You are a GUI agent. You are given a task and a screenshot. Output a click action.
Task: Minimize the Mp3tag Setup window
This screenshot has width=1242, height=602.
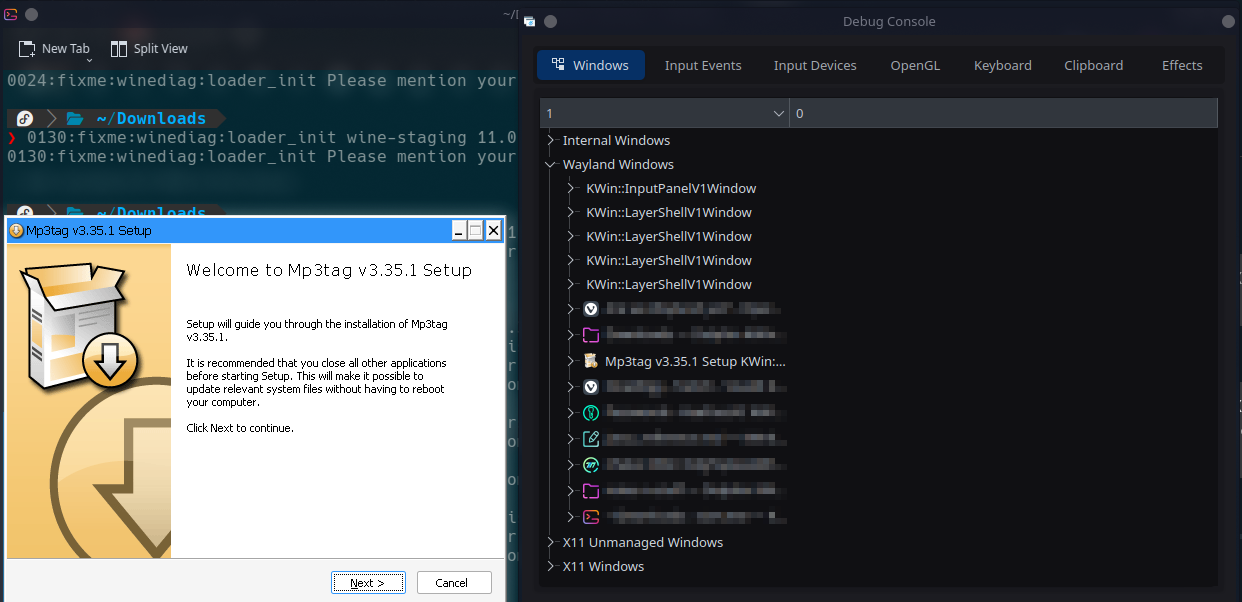[459, 231]
